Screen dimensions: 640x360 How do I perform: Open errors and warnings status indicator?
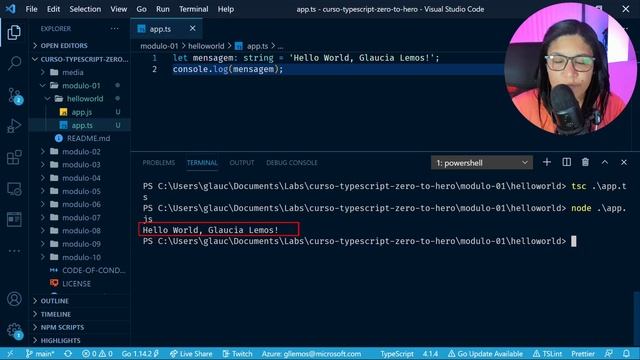tap(97, 354)
